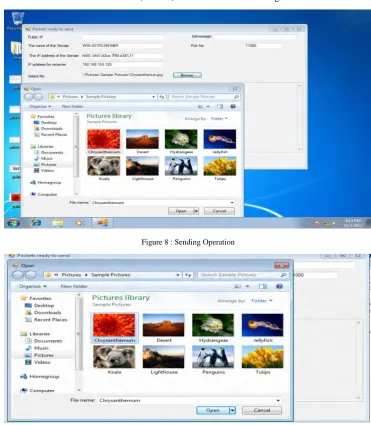Click Downloads in the Figure 8 dialog's navigation pane

click(x=49, y=128)
